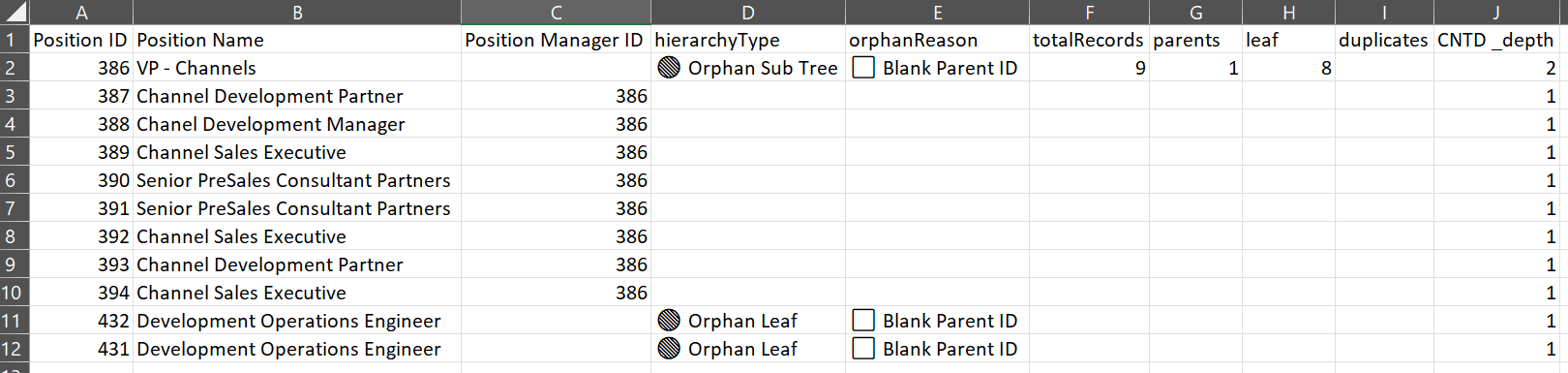Toggle Blank Parent ID checkbox in row 12

click(x=863, y=349)
